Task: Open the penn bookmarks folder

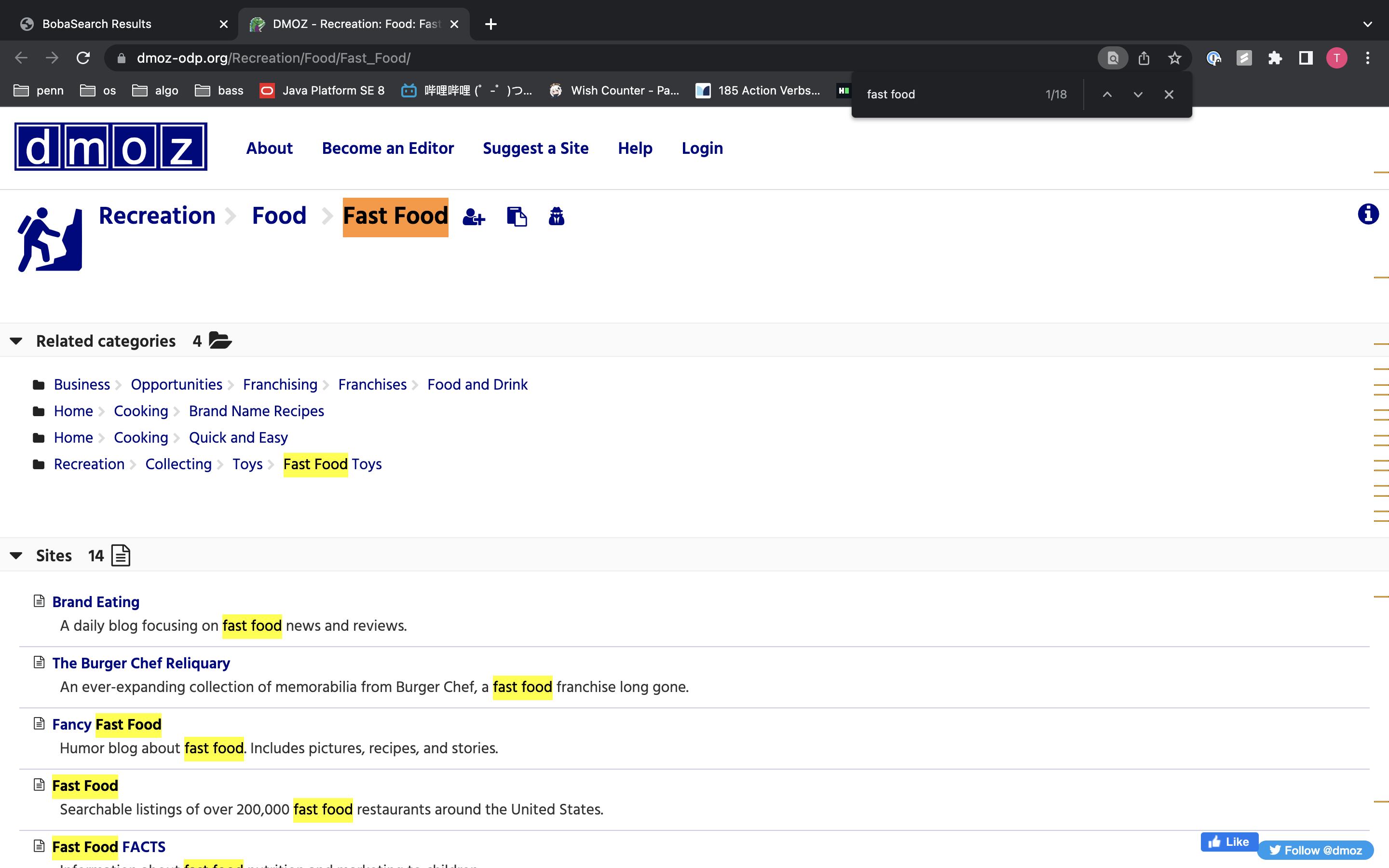Action: tap(39, 90)
